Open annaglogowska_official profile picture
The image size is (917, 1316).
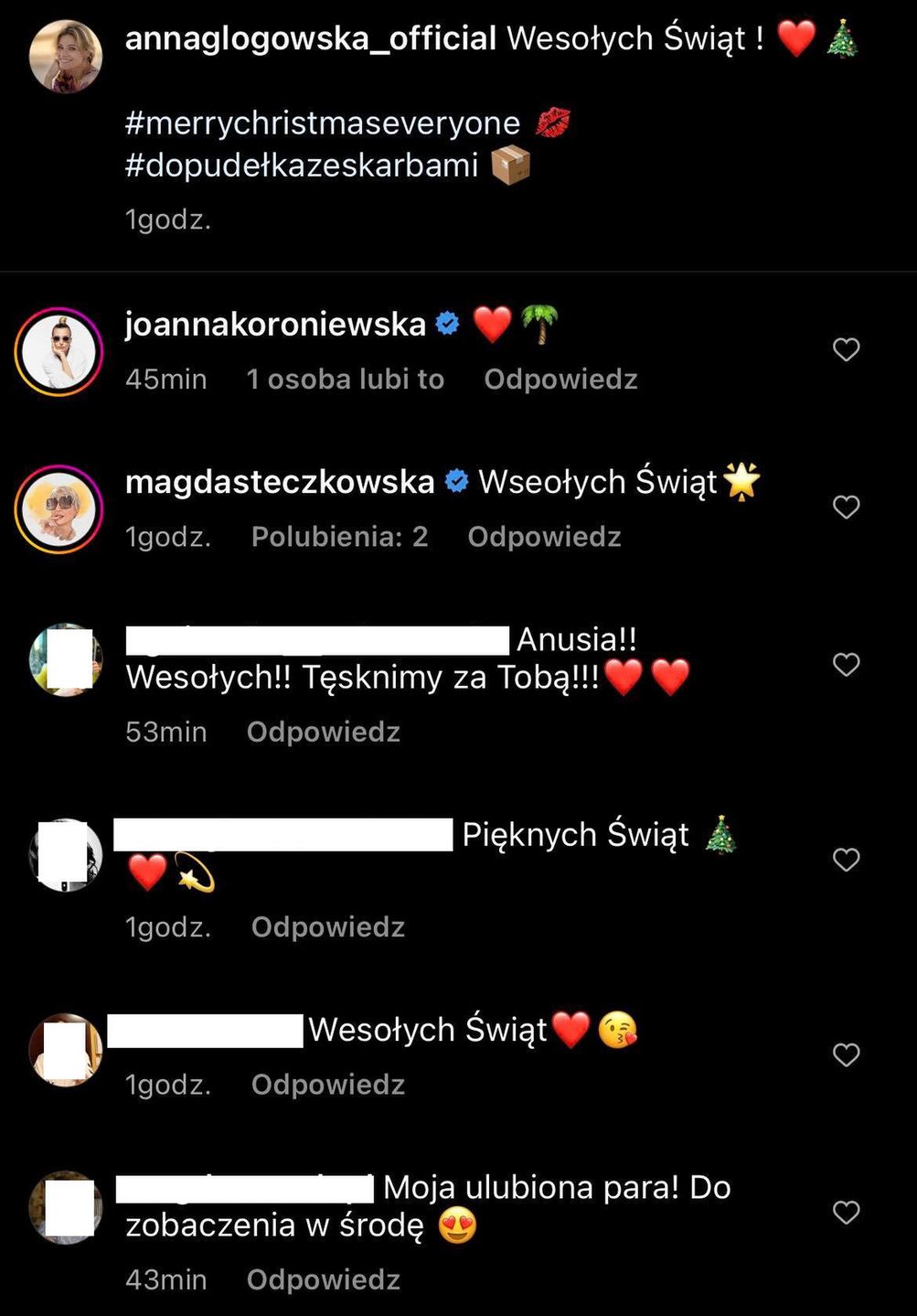point(66,57)
